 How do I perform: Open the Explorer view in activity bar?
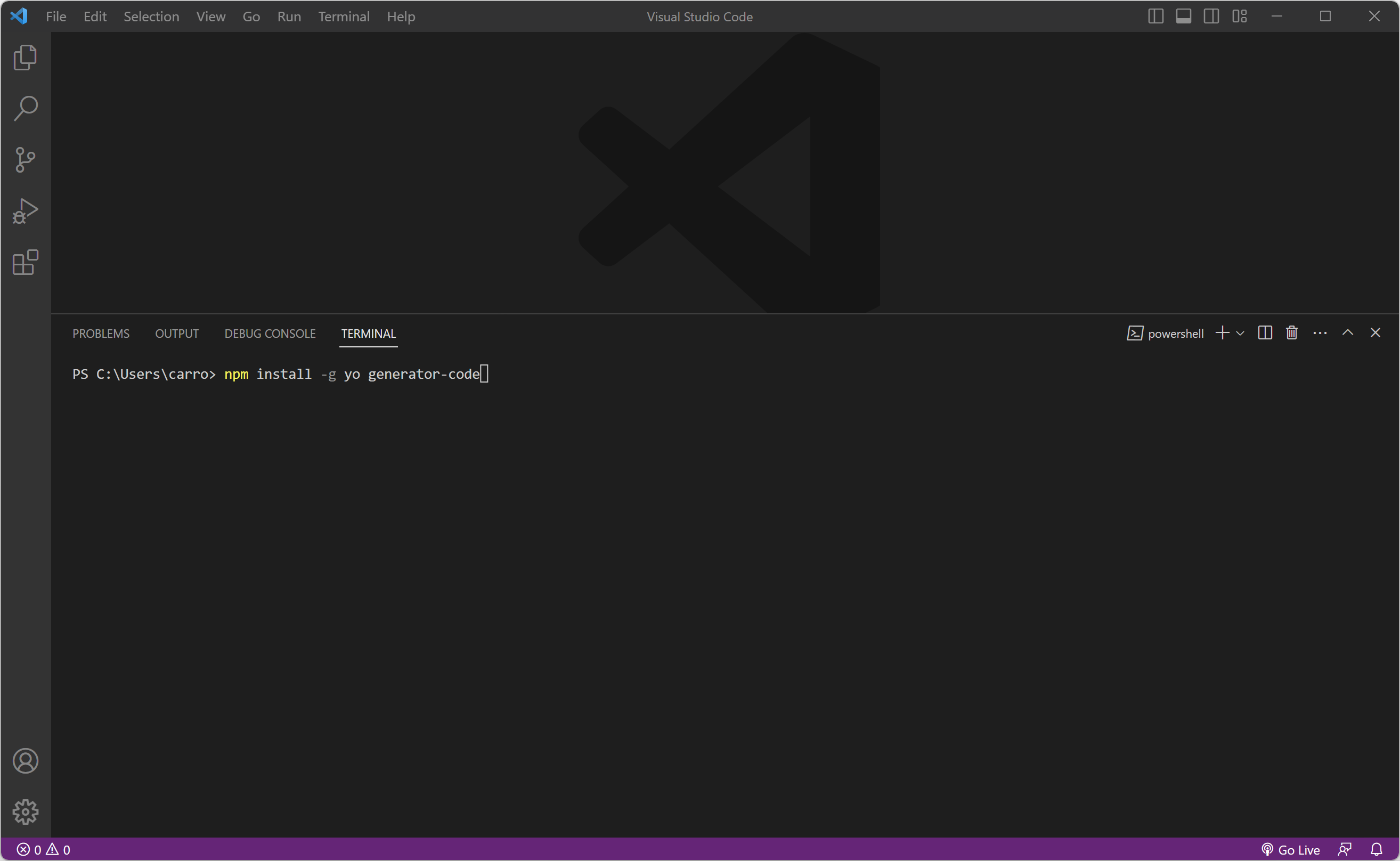[x=25, y=58]
